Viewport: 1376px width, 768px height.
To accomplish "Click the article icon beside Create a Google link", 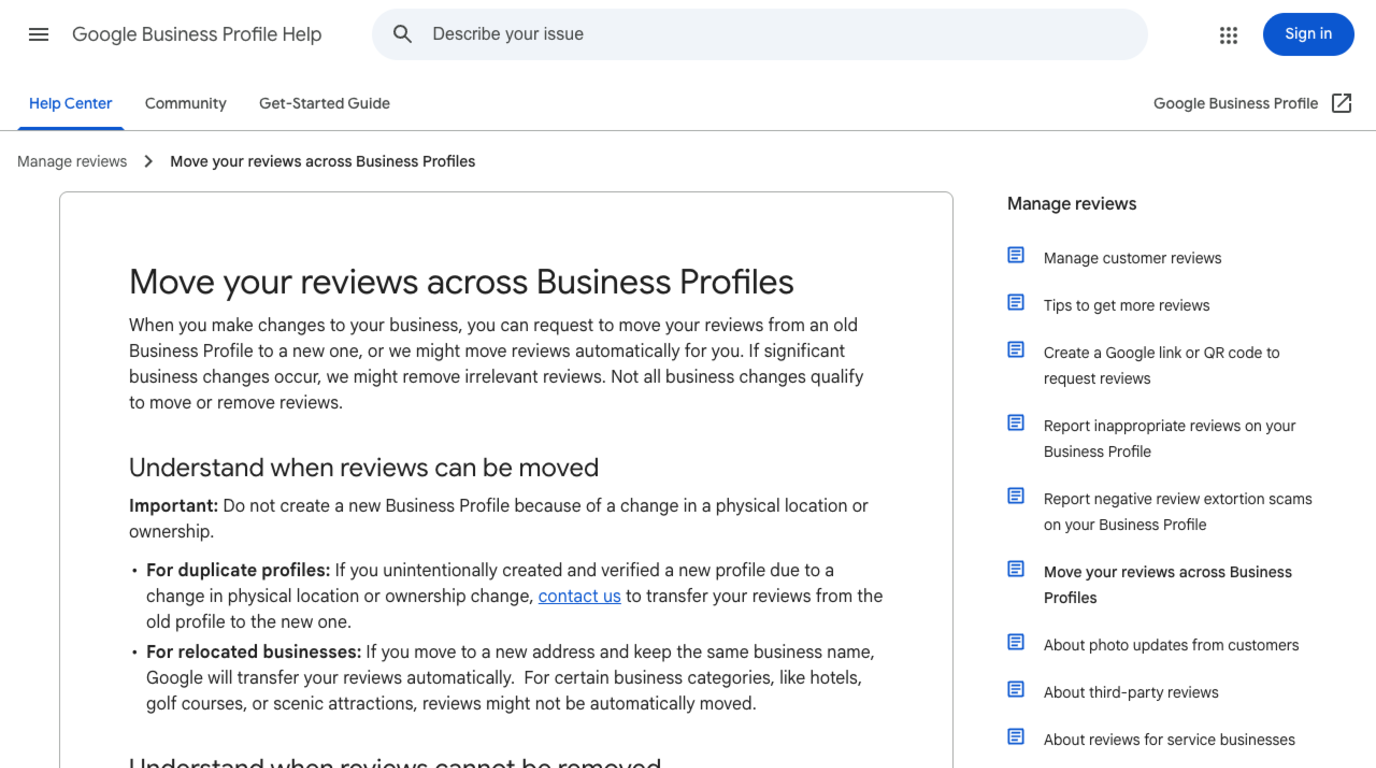I will (1016, 350).
